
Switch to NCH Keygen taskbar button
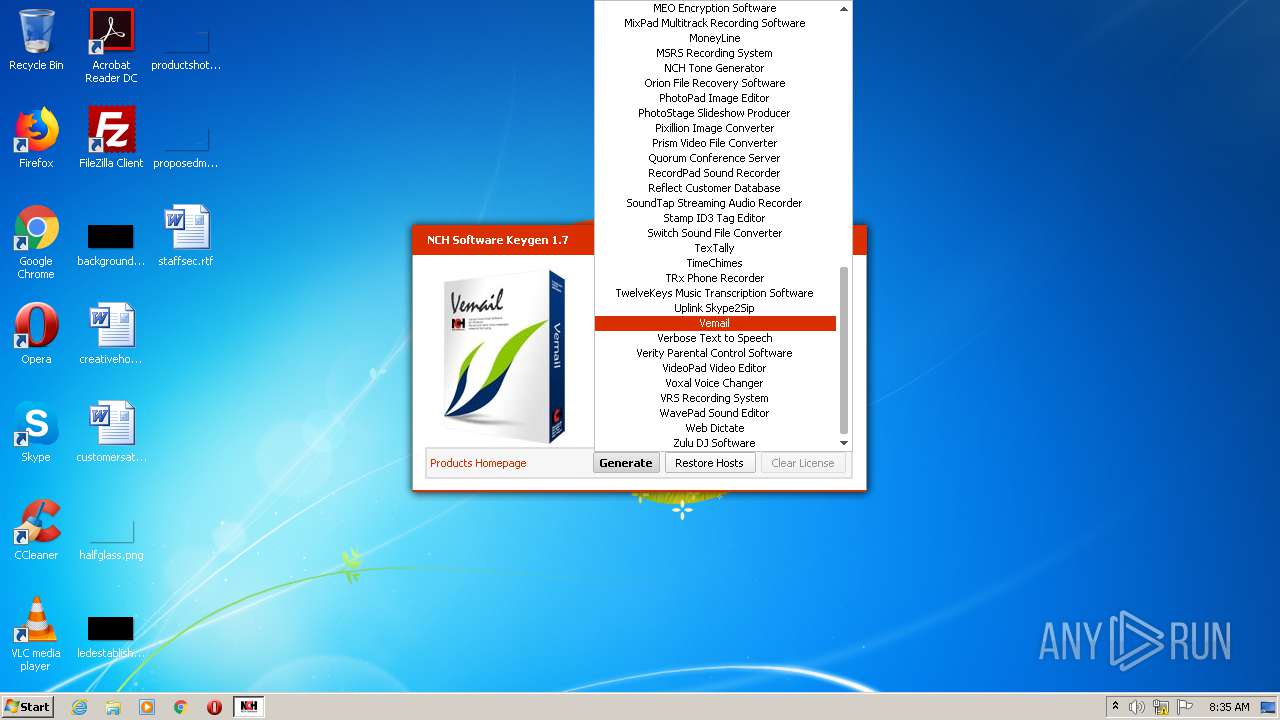249,707
